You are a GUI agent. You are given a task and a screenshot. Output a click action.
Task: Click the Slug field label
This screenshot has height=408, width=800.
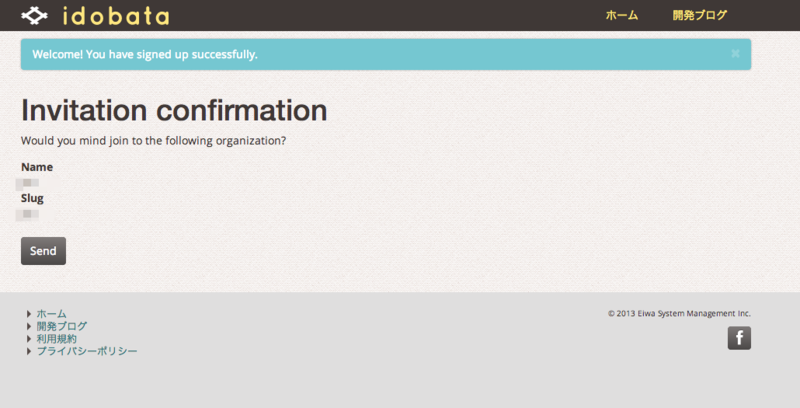(32, 198)
